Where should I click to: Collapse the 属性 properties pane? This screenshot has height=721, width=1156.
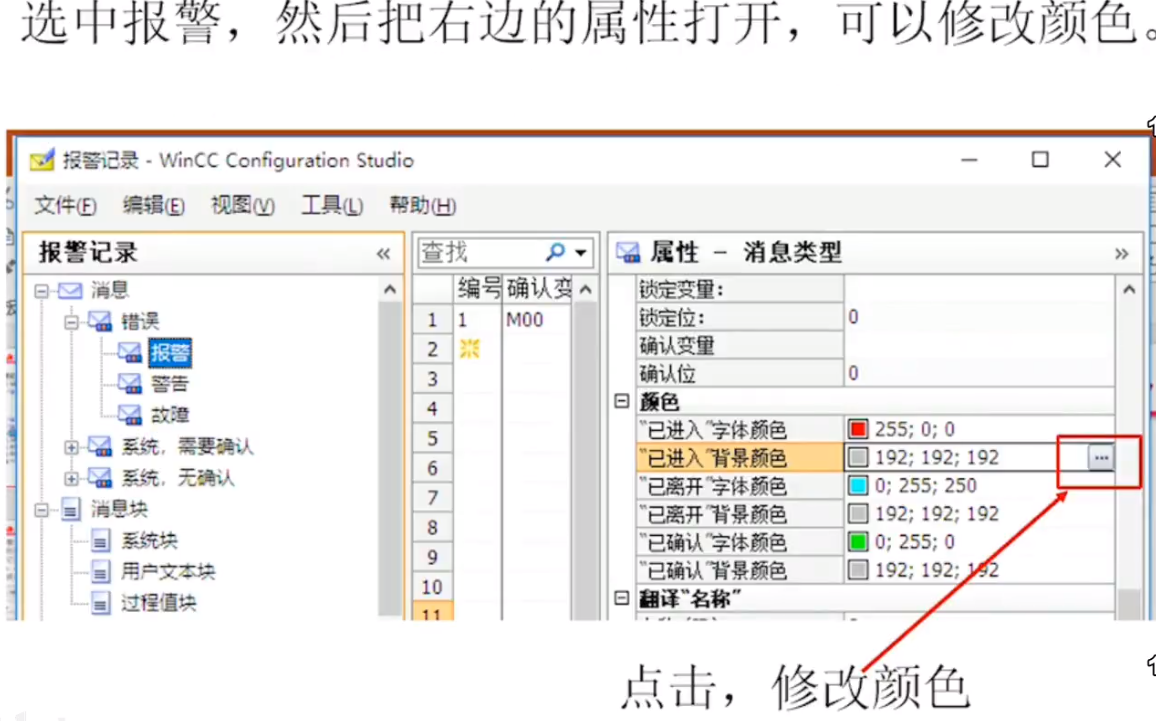coord(1121,254)
